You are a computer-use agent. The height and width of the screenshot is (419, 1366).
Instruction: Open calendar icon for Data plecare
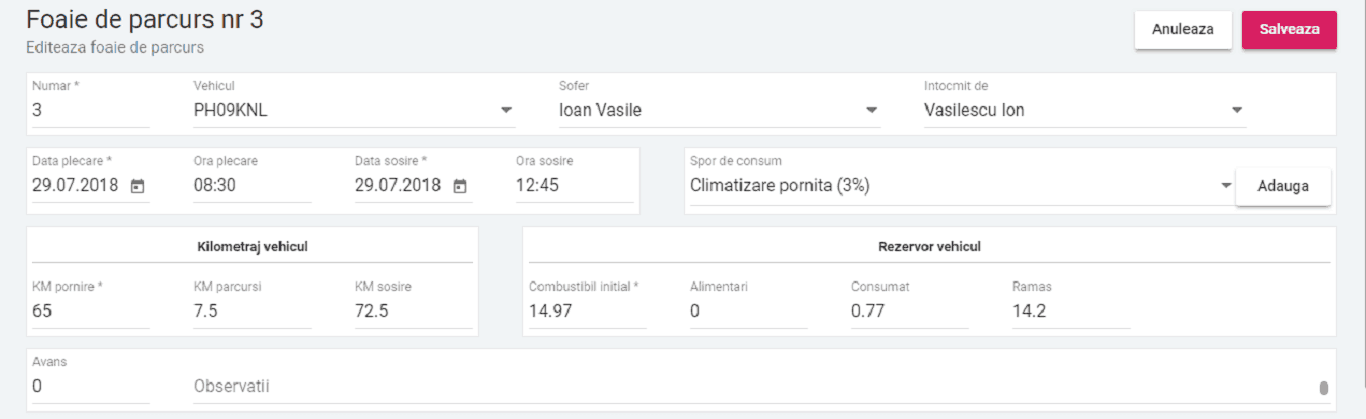[x=138, y=186]
